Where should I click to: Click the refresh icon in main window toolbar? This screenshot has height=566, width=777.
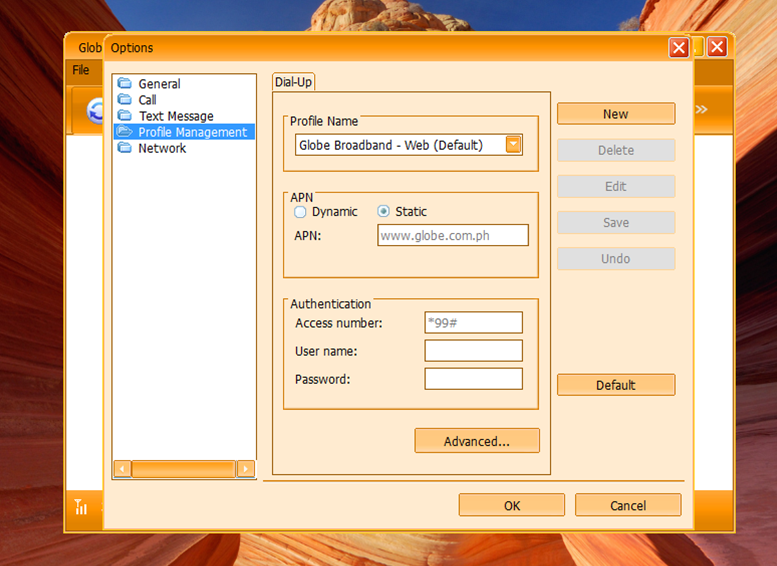click(95, 111)
